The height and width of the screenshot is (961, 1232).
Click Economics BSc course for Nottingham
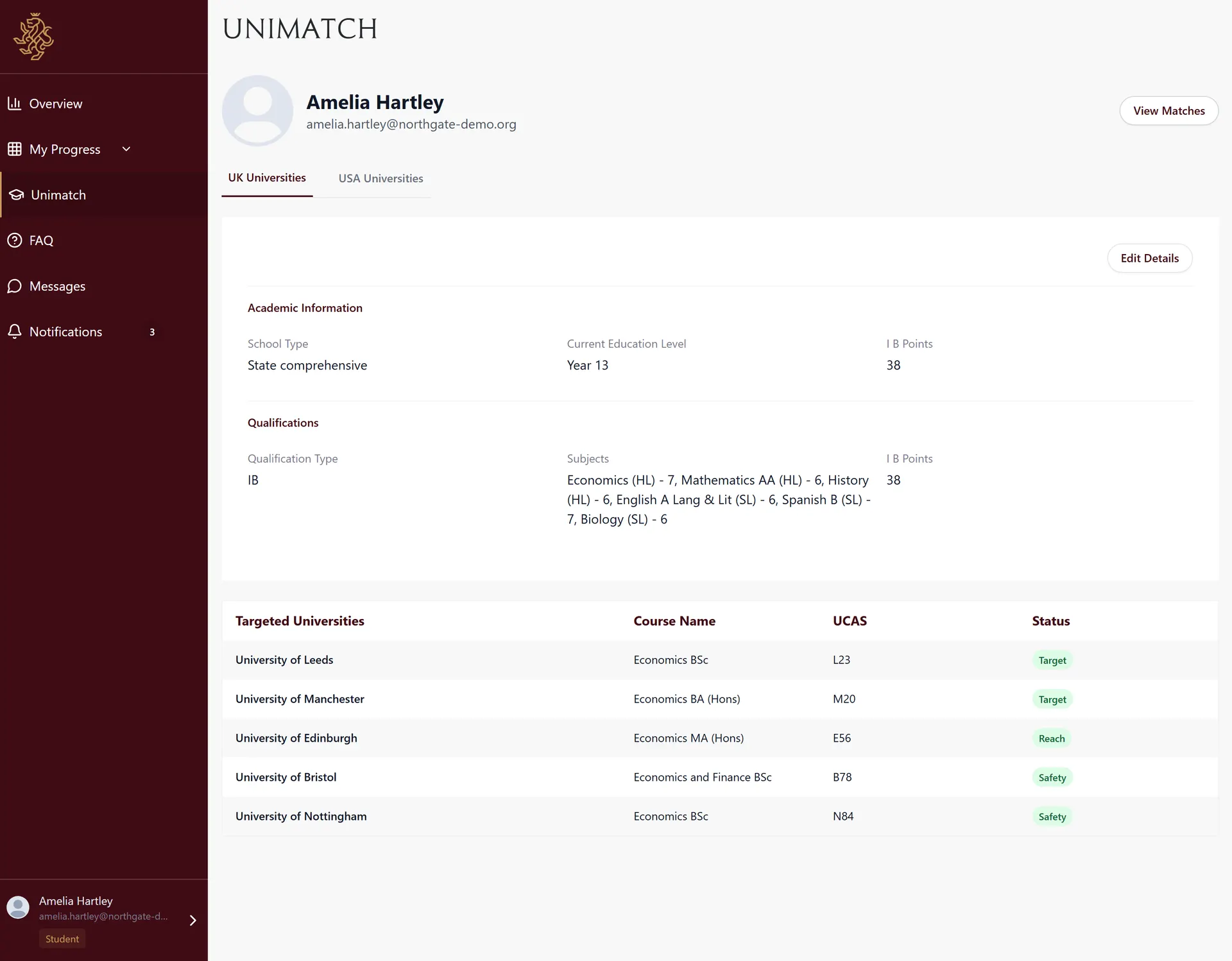(x=671, y=816)
